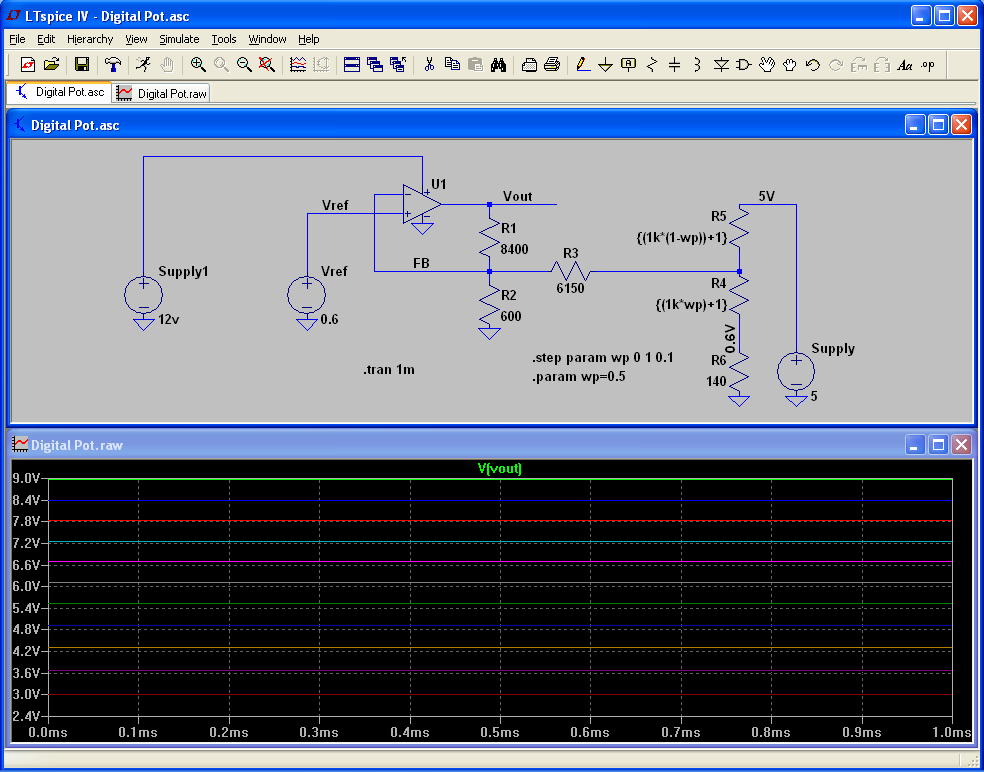Zoom out with the minus magnifier icon
The image size is (984, 772).
point(244,64)
